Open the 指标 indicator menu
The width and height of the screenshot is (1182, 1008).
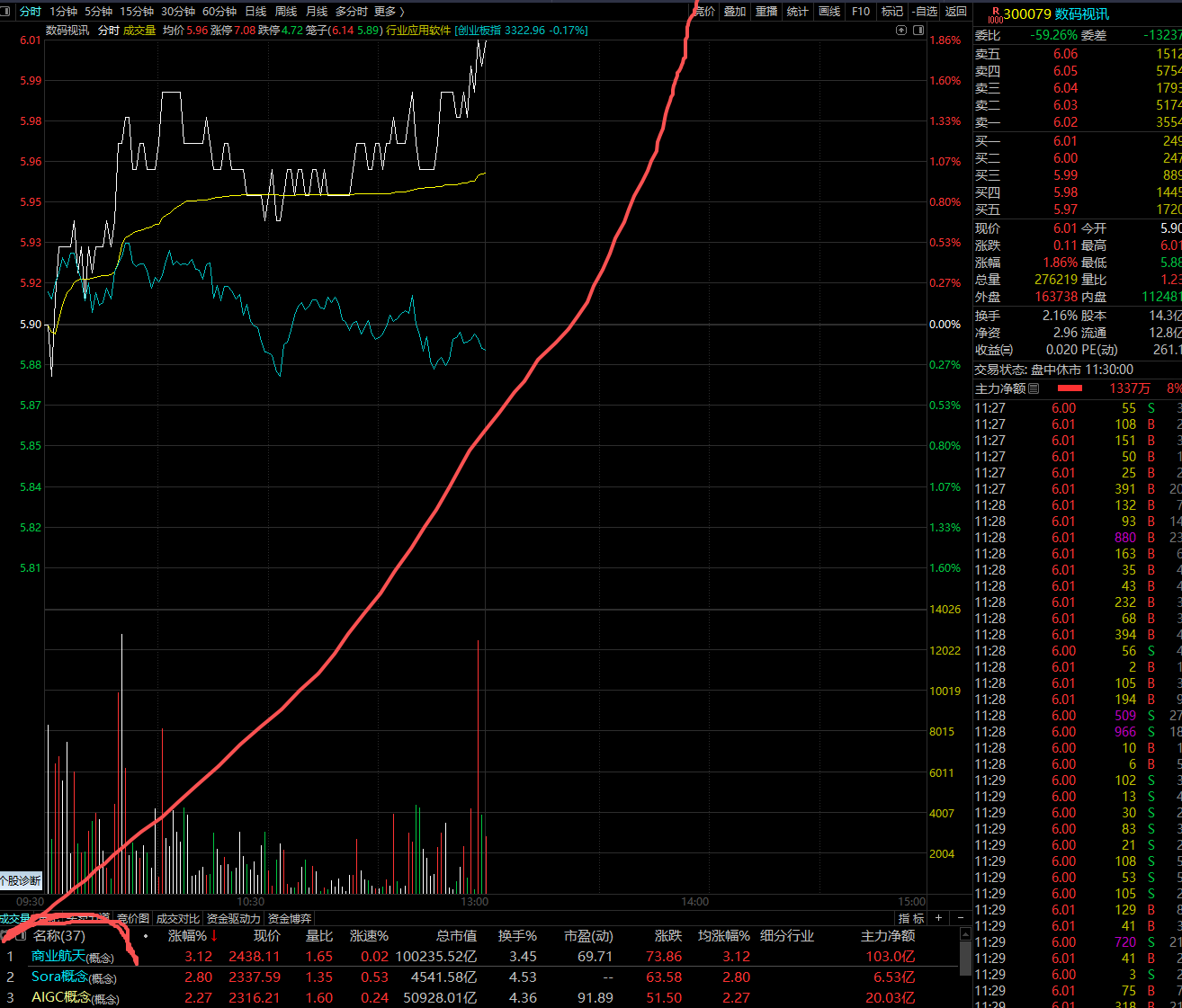[911, 919]
